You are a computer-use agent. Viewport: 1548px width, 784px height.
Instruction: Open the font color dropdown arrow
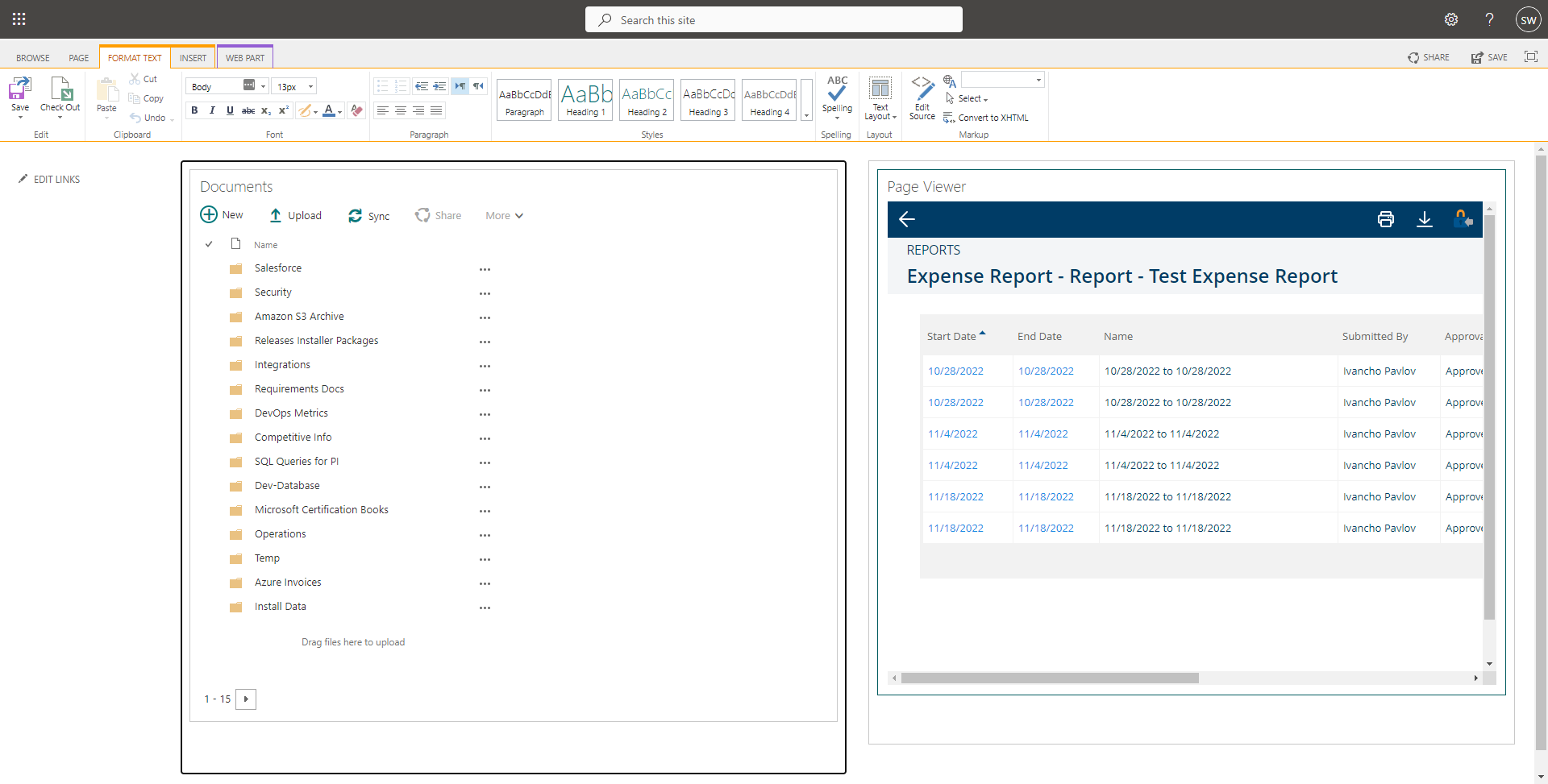340,111
